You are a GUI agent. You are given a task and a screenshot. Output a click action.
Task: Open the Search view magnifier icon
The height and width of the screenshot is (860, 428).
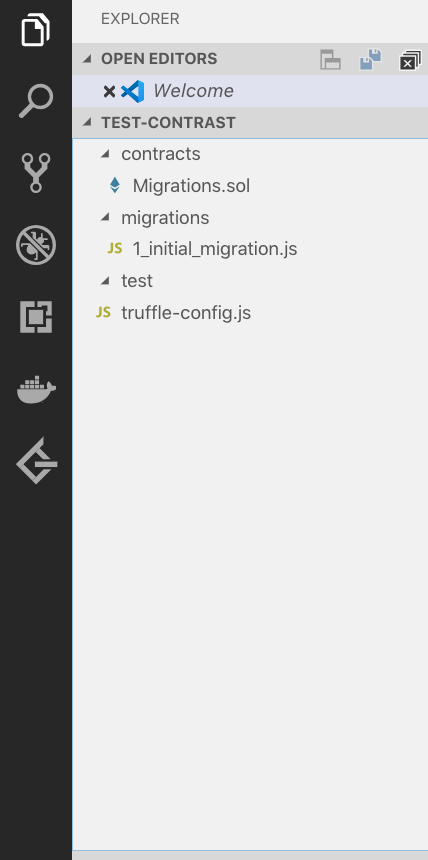(36, 101)
